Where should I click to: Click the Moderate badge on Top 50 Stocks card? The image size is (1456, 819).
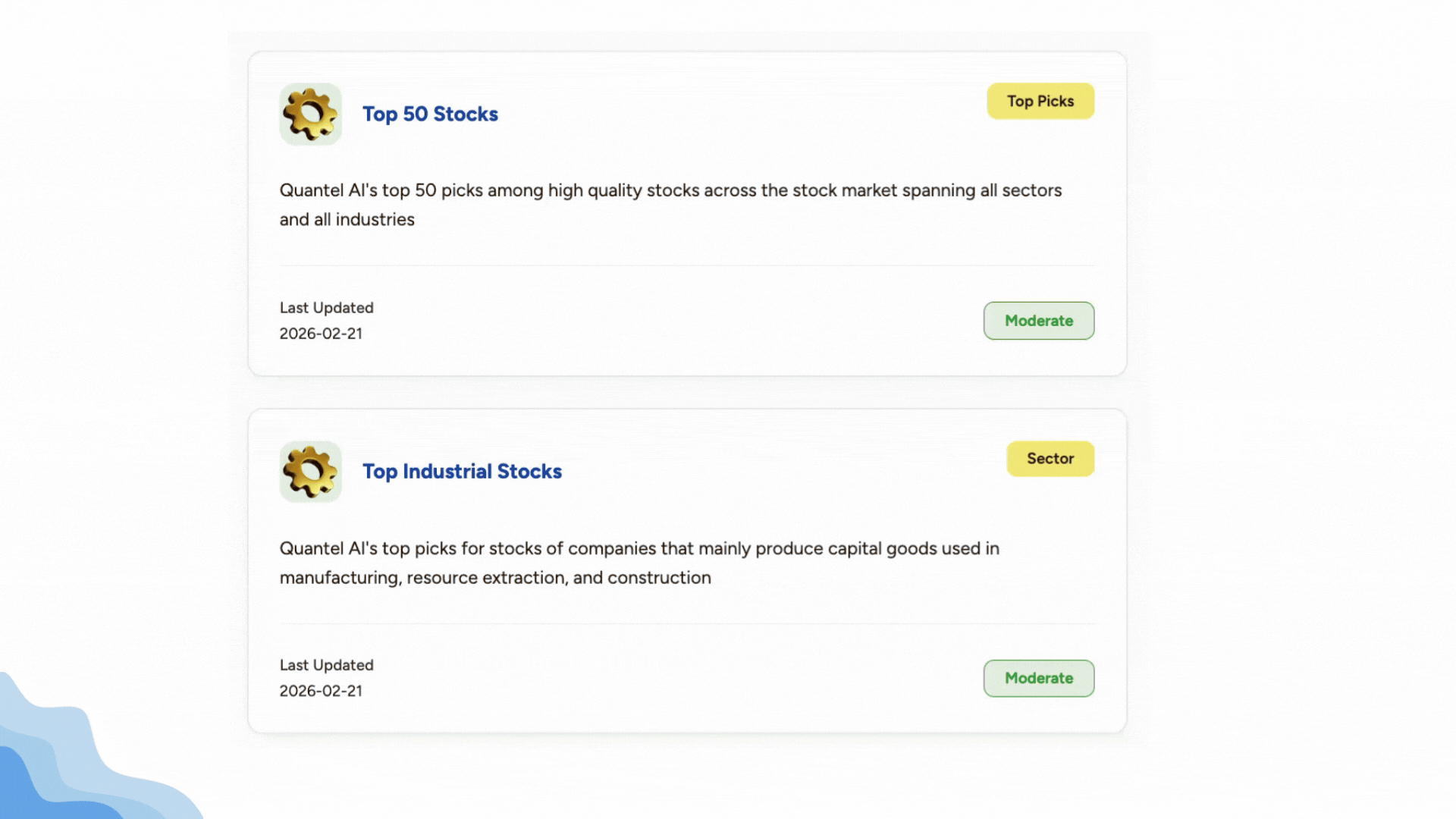pos(1038,321)
